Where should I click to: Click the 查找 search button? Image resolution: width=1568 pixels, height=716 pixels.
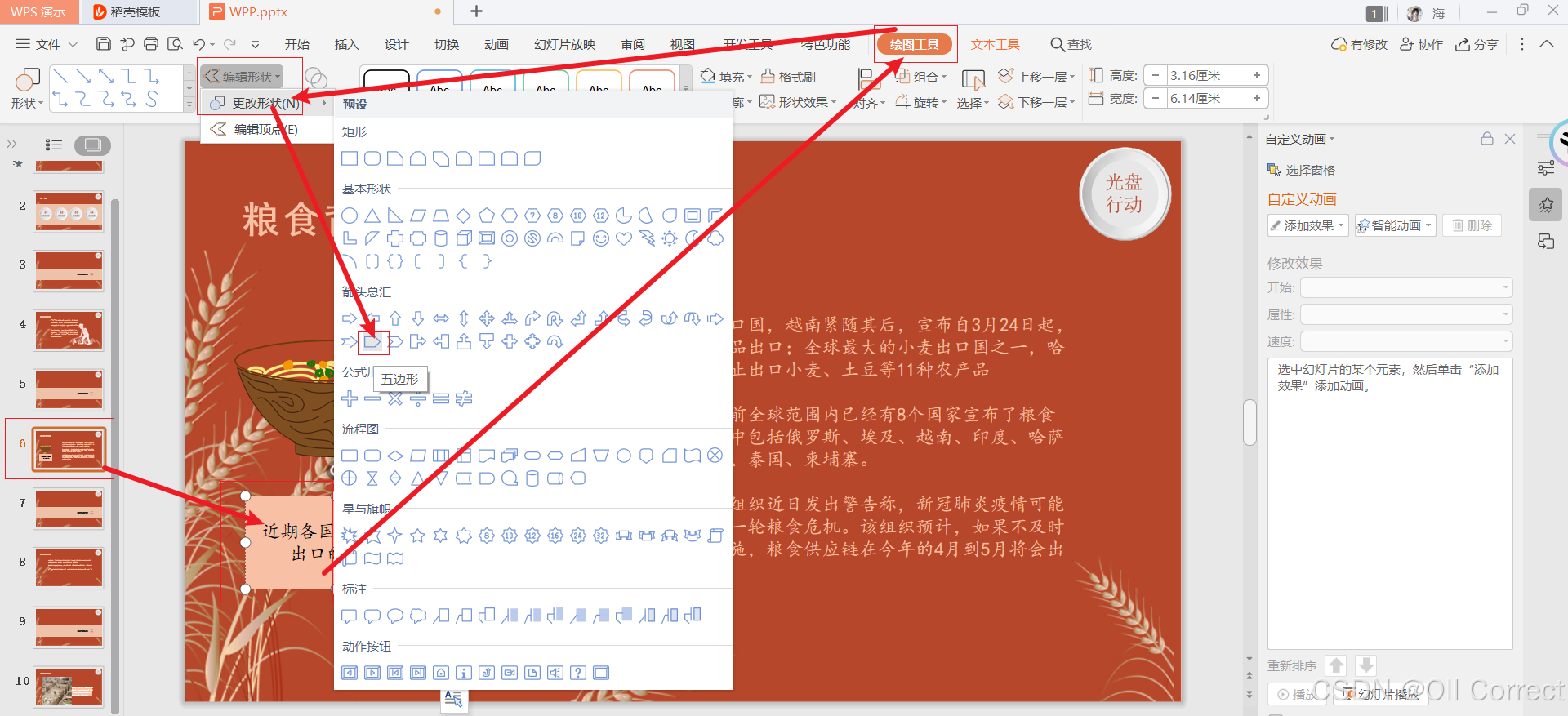pyautogui.click(x=1071, y=44)
